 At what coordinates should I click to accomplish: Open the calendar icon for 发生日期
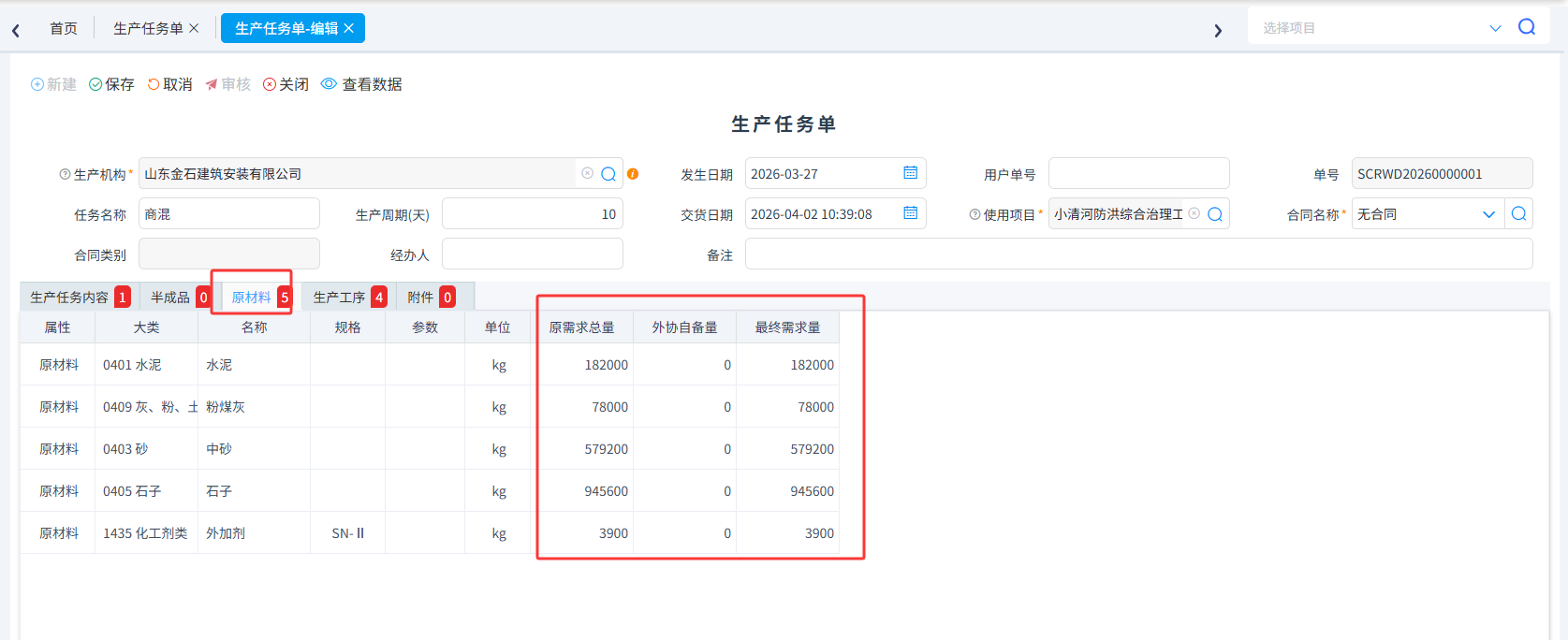[910, 173]
